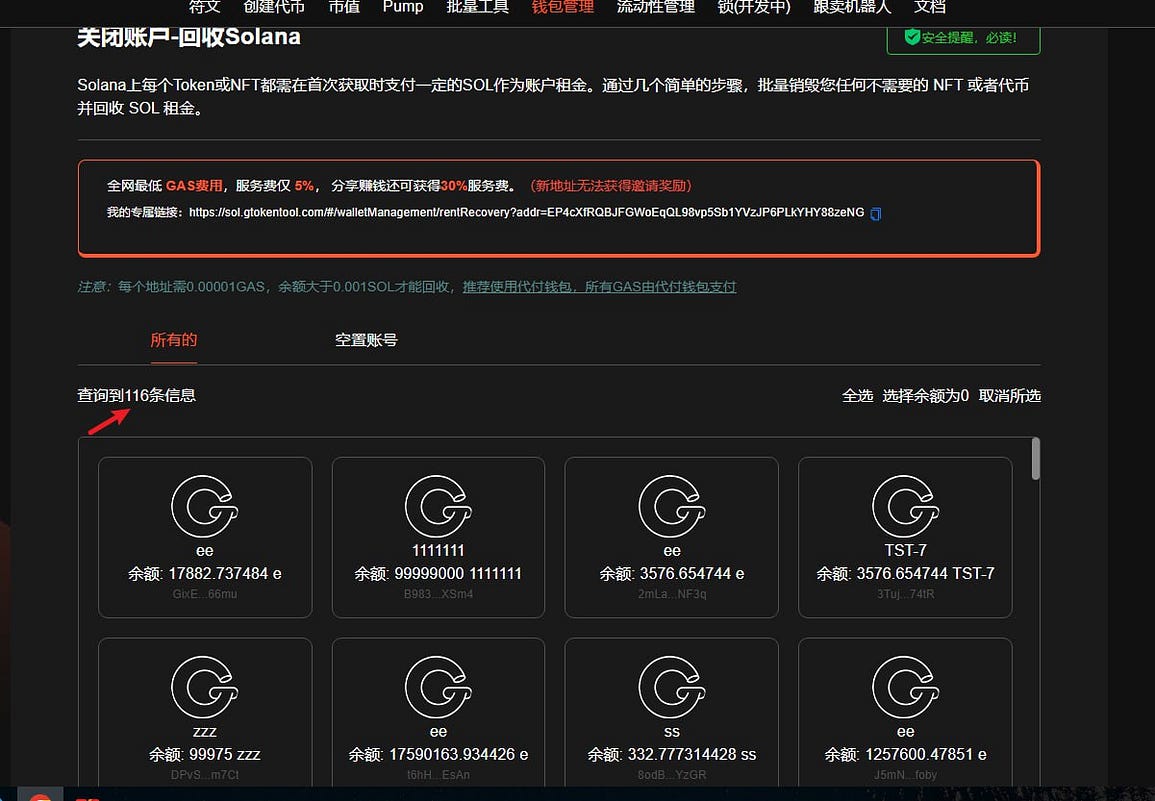Select card with 余额 17882.737484 e
This screenshot has height=801, width=1155.
point(205,537)
